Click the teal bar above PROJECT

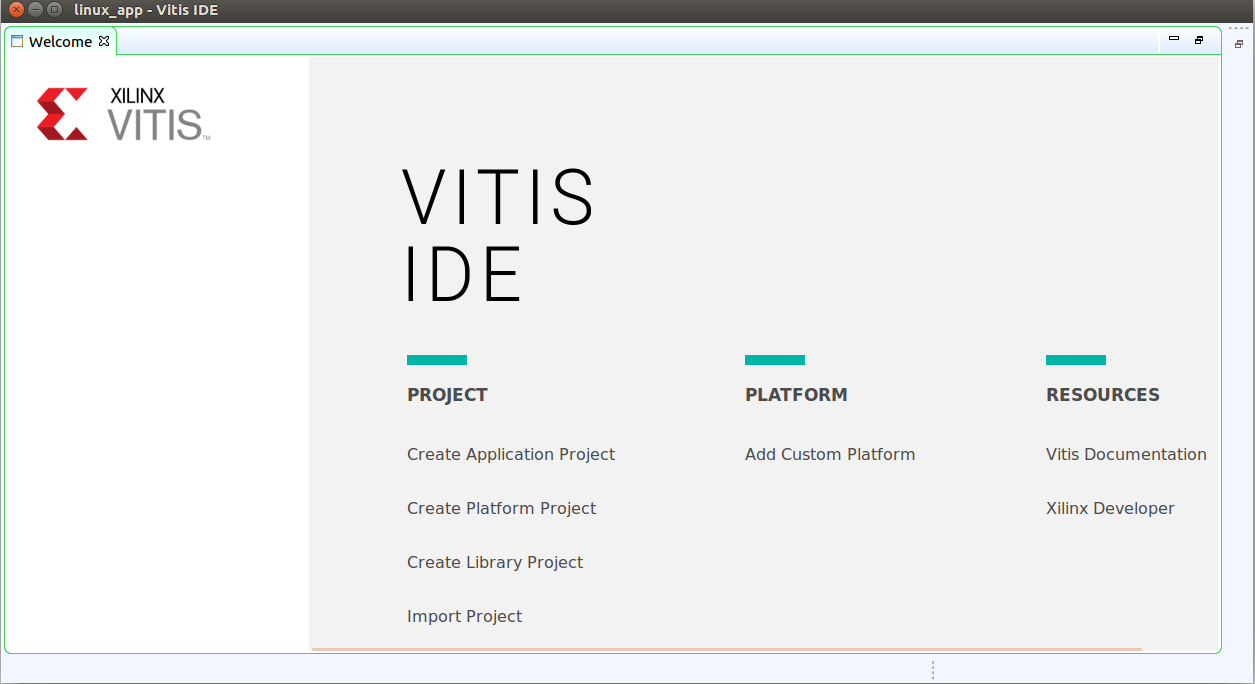[x=436, y=359]
